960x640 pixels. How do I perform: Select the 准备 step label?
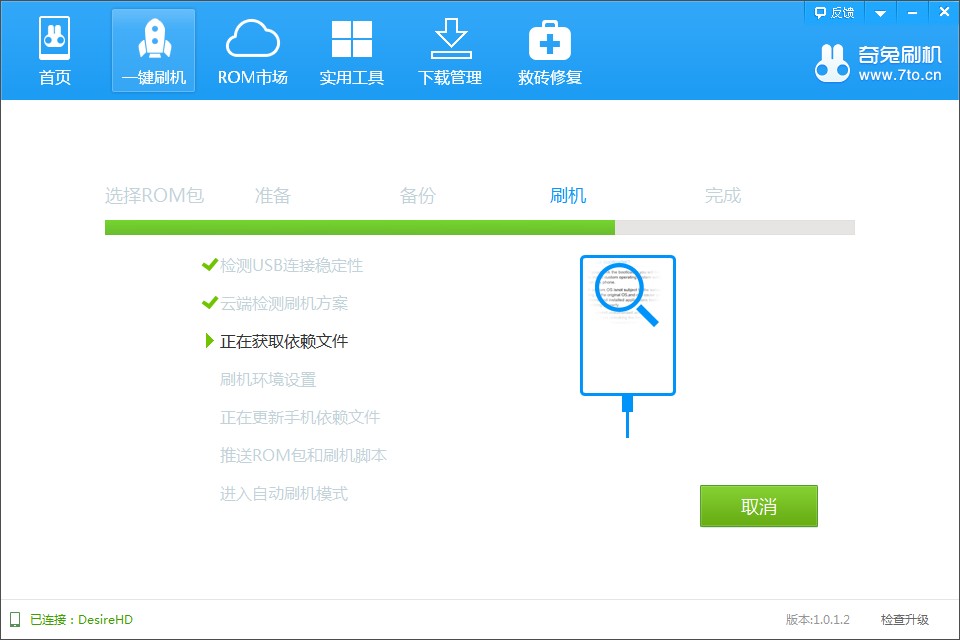click(x=272, y=195)
